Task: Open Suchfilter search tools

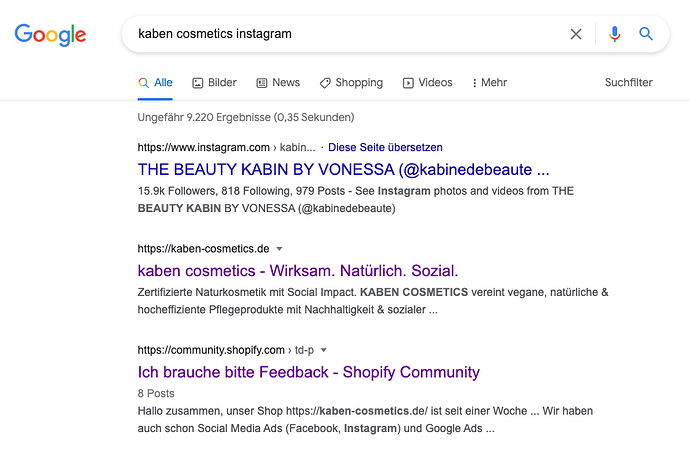Action: tap(628, 83)
